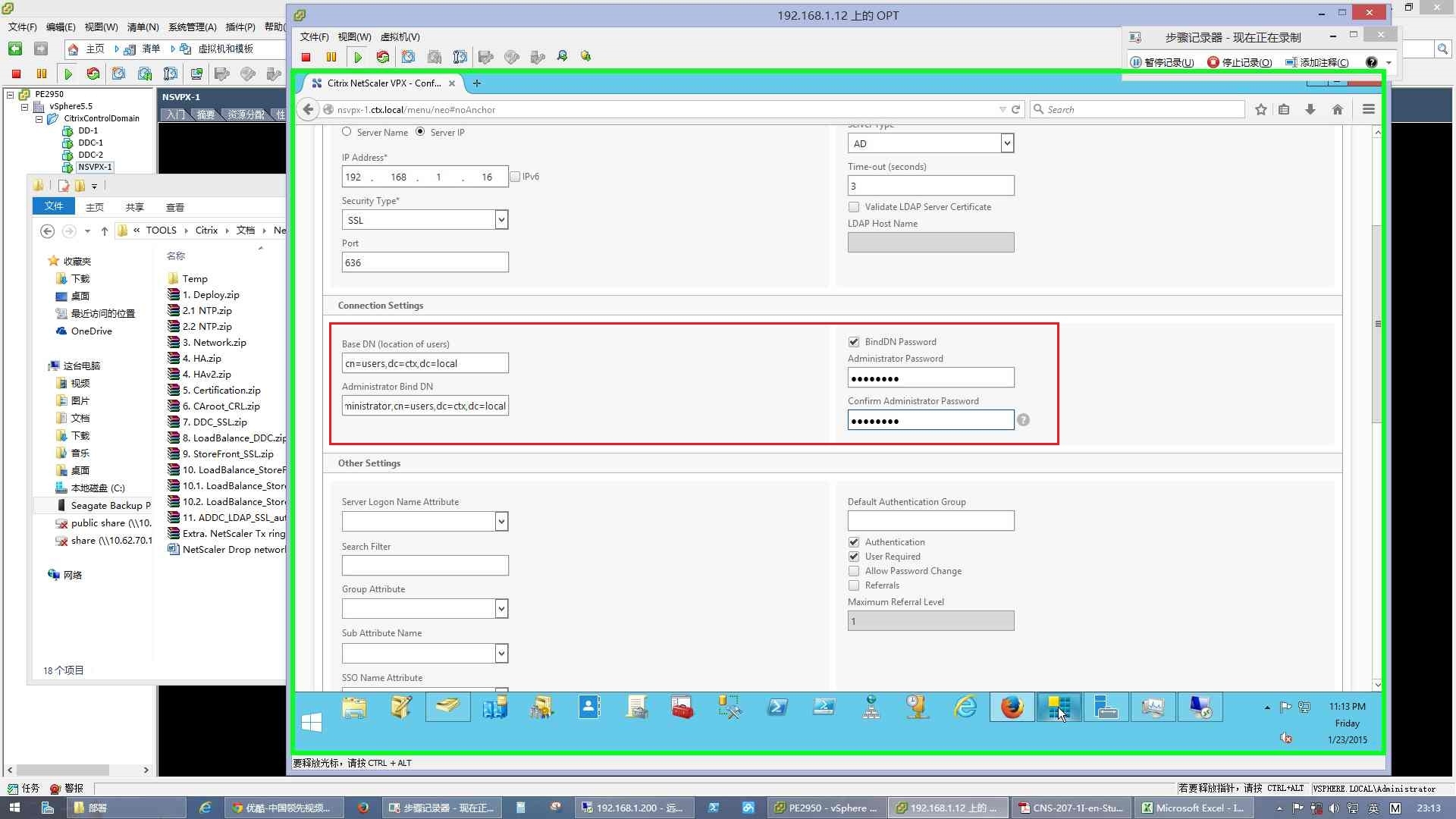The width and height of the screenshot is (1456, 819).
Task: Open 虚拟机(V) menu in OPT console window
Action: tap(400, 36)
